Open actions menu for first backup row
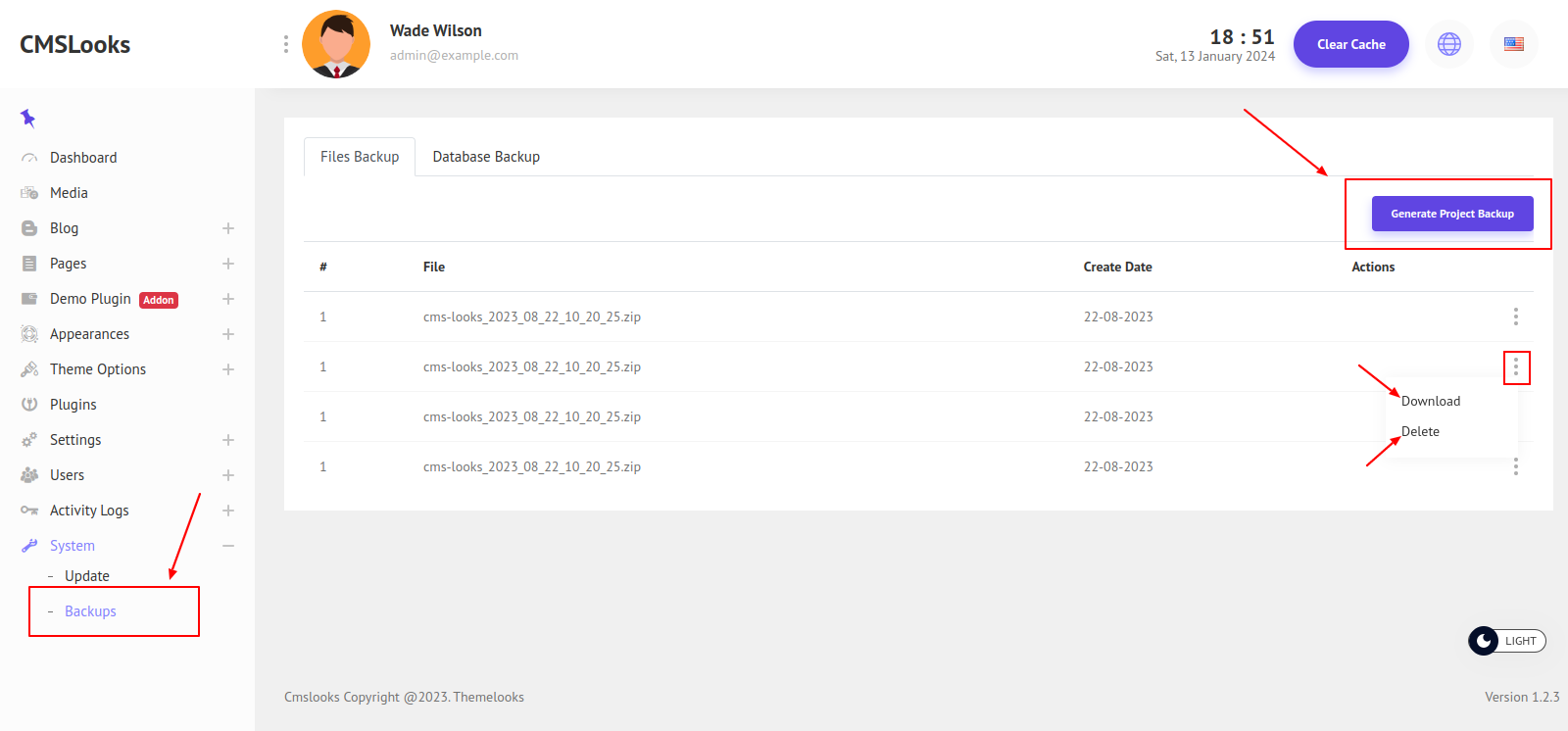The image size is (1568, 731). pos(1515,317)
